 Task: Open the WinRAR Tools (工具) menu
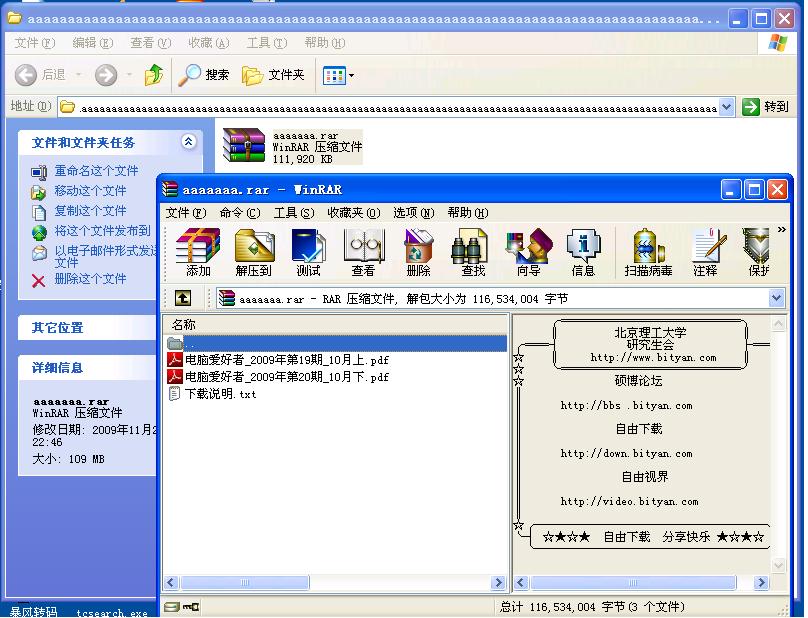[x=294, y=212]
